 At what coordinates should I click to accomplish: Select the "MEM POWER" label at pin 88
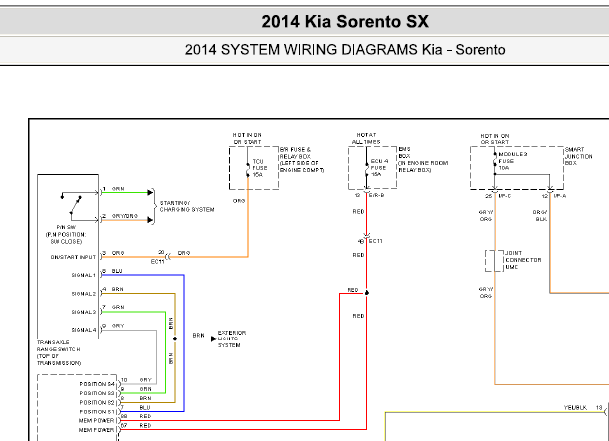96,421
